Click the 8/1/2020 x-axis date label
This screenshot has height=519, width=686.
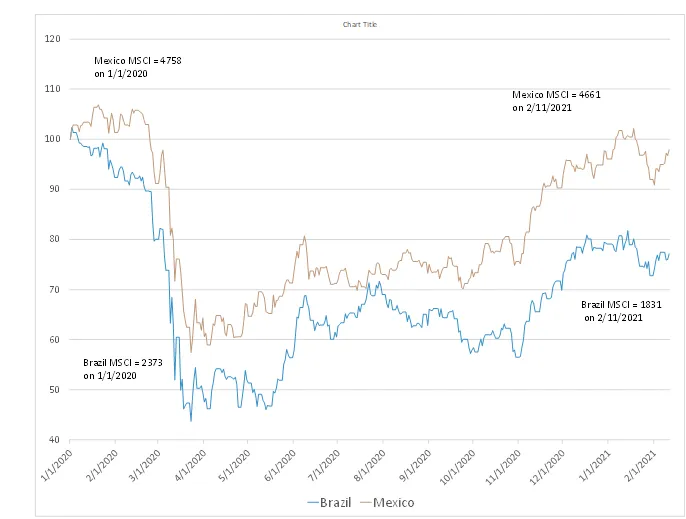pos(370,466)
